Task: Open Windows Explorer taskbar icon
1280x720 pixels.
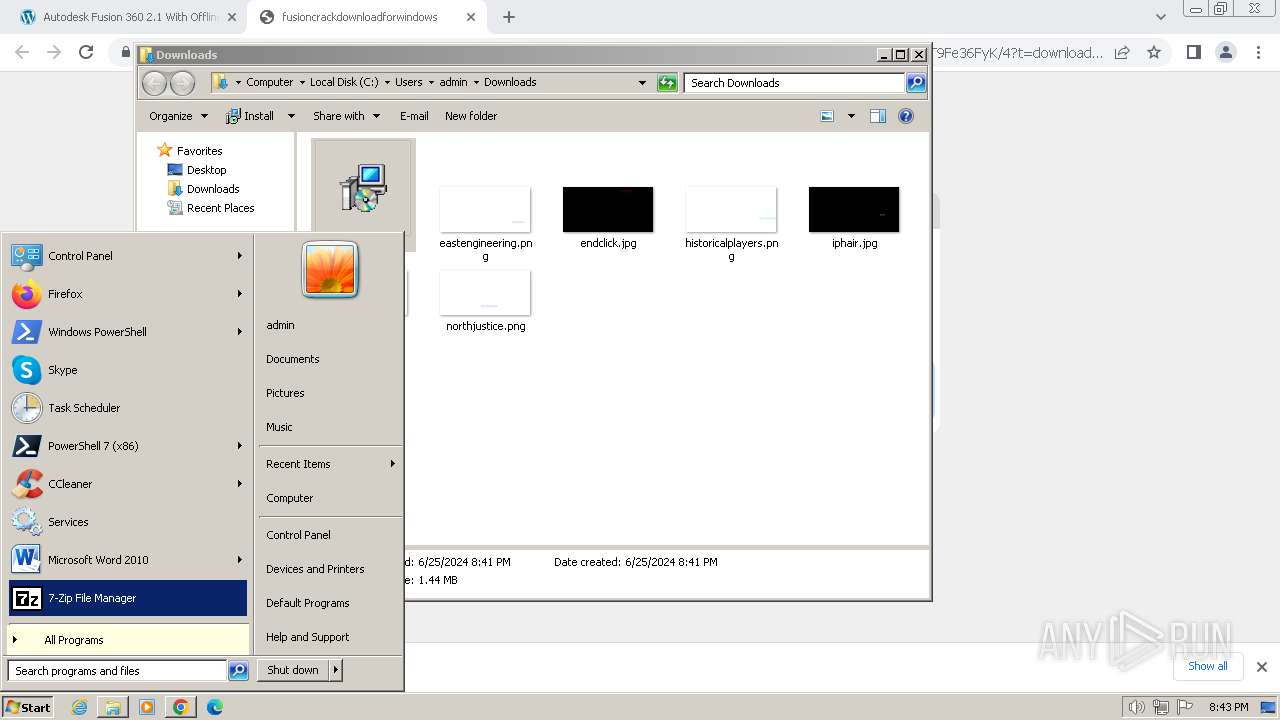Action: (113, 707)
